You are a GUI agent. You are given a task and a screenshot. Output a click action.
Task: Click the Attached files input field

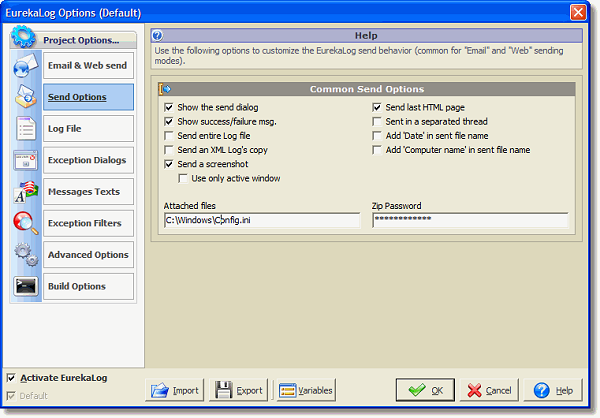point(262,220)
